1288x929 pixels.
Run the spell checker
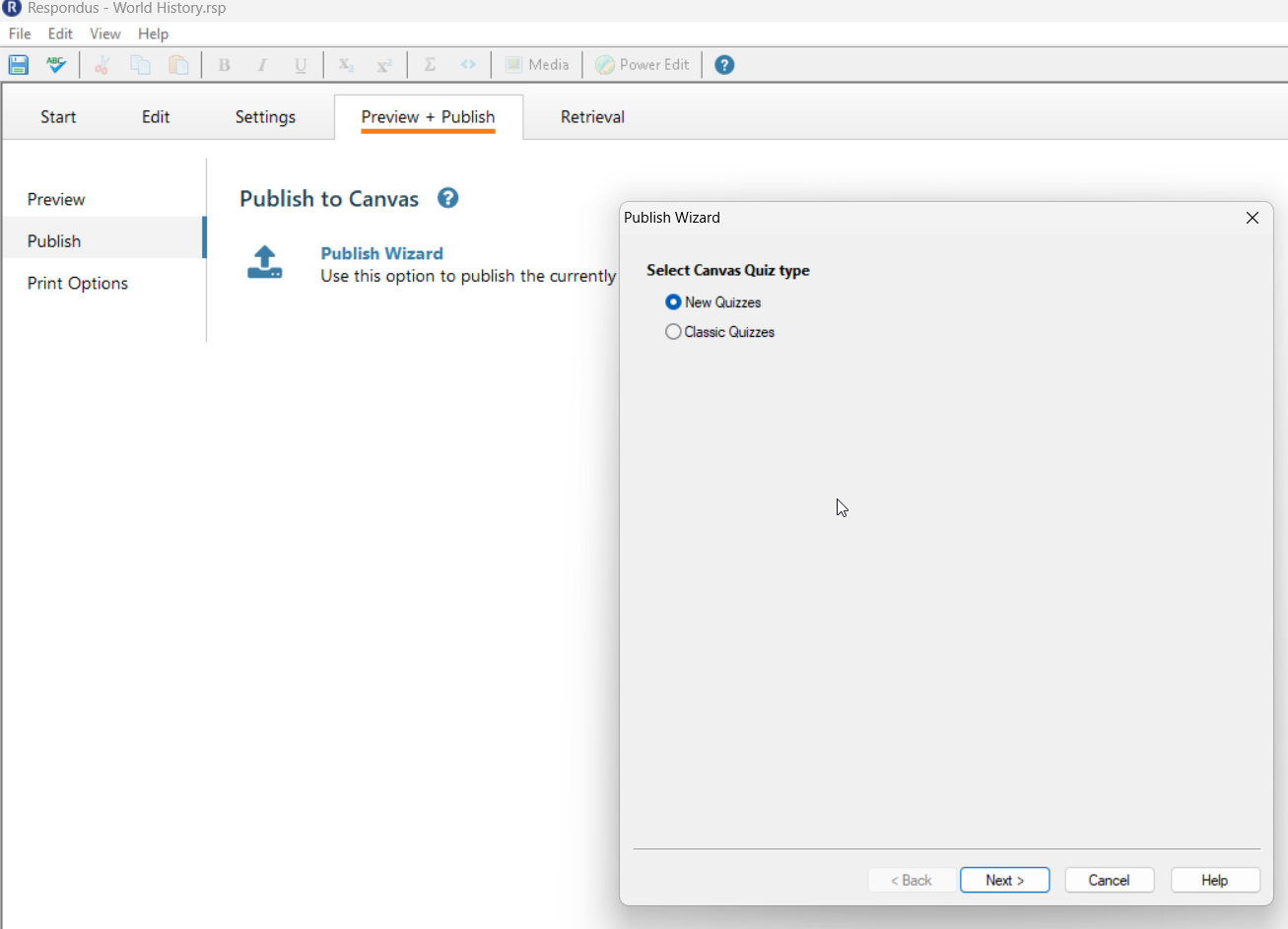tap(56, 64)
